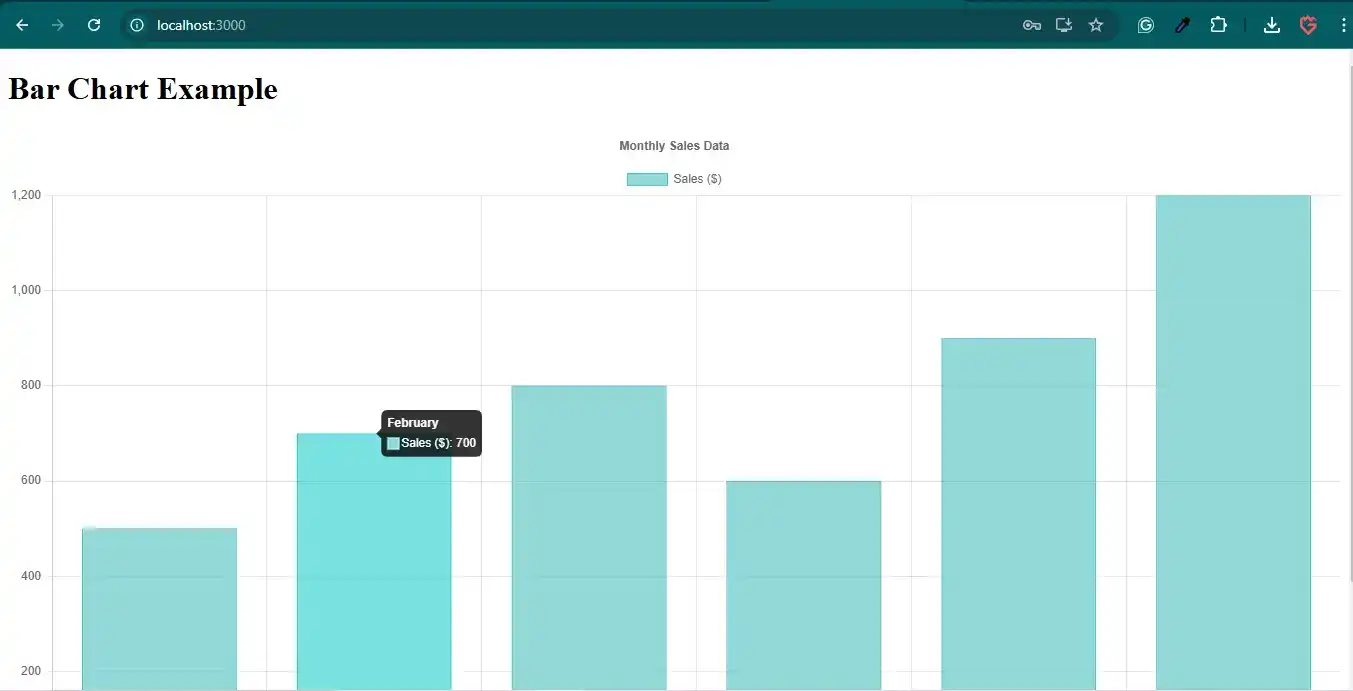This screenshot has width=1353, height=691.
Task: Activate the color picker eyedropper extension
Action: point(1182,25)
